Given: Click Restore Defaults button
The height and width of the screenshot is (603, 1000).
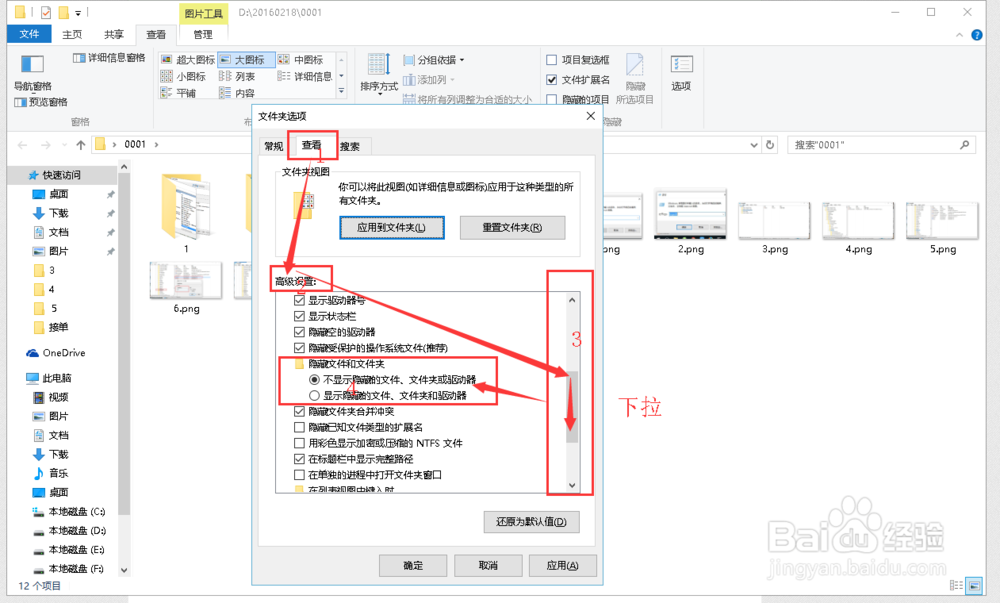Looking at the screenshot, I should [x=531, y=521].
